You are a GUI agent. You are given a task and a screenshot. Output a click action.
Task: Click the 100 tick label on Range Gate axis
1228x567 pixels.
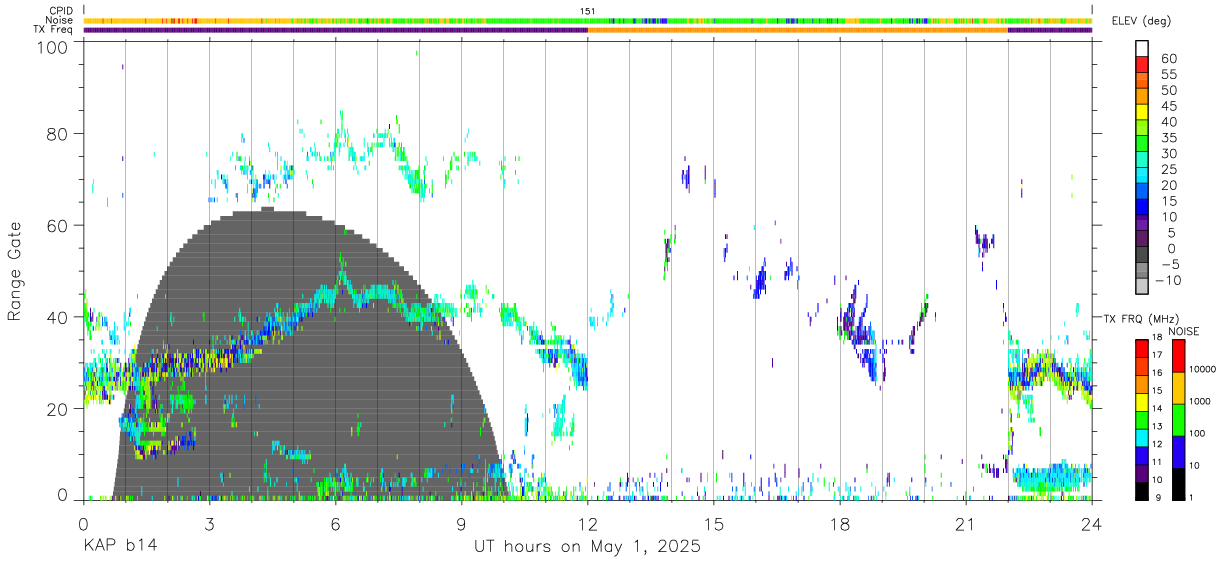pyautogui.click(x=52, y=46)
